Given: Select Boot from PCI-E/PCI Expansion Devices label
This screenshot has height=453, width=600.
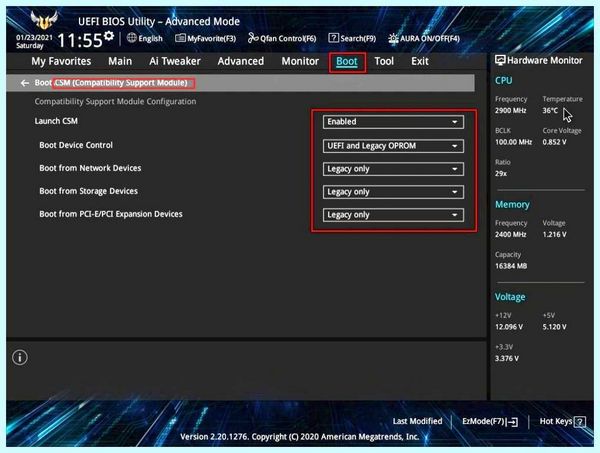Looking at the screenshot, I should click(111, 214).
